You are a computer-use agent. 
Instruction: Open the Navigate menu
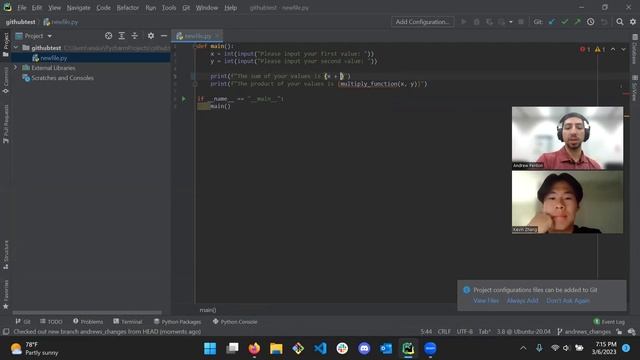pyautogui.click(x=78, y=8)
